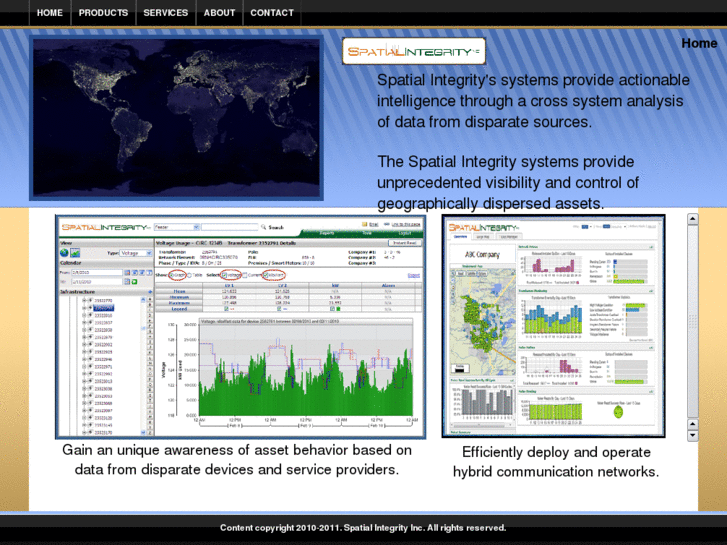Click the copyright 2010-2011 footer text
The width and height of the screenshot is (727, 545).
click(x=363, y=528)
